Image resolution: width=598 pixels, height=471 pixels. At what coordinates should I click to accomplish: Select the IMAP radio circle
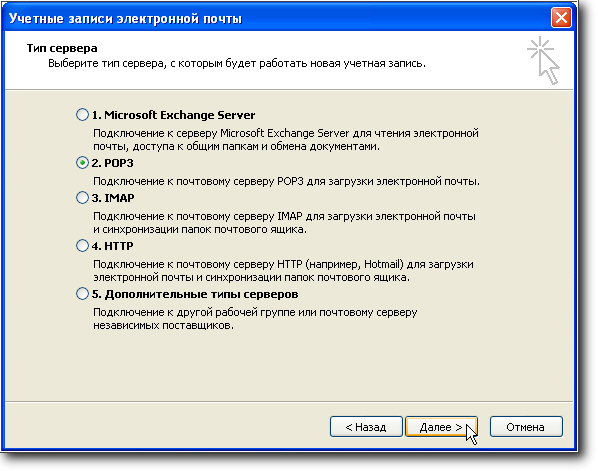pyautogui.click(x=82, y=198)
